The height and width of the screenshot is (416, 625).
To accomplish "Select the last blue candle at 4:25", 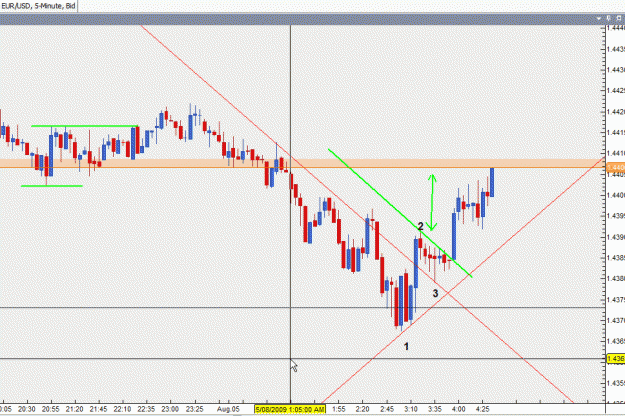I will tap(492, 182).
